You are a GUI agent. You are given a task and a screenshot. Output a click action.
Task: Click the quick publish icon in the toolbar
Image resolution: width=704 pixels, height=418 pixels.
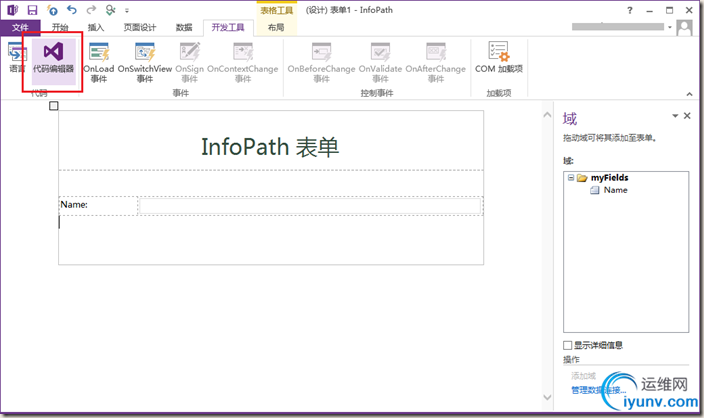(52, 10)
